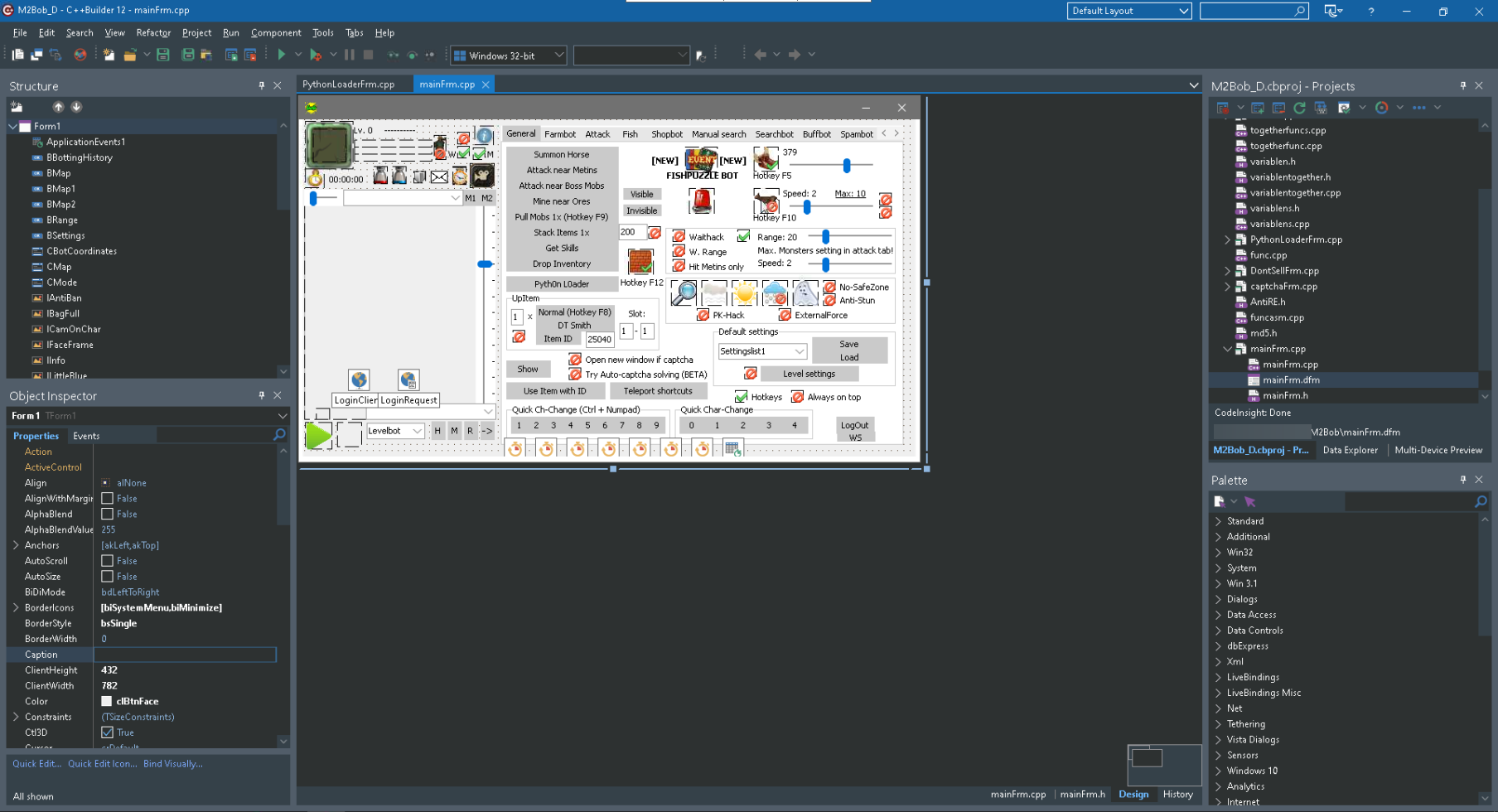Click the Bind Visually... link

(x=172, y=764)
